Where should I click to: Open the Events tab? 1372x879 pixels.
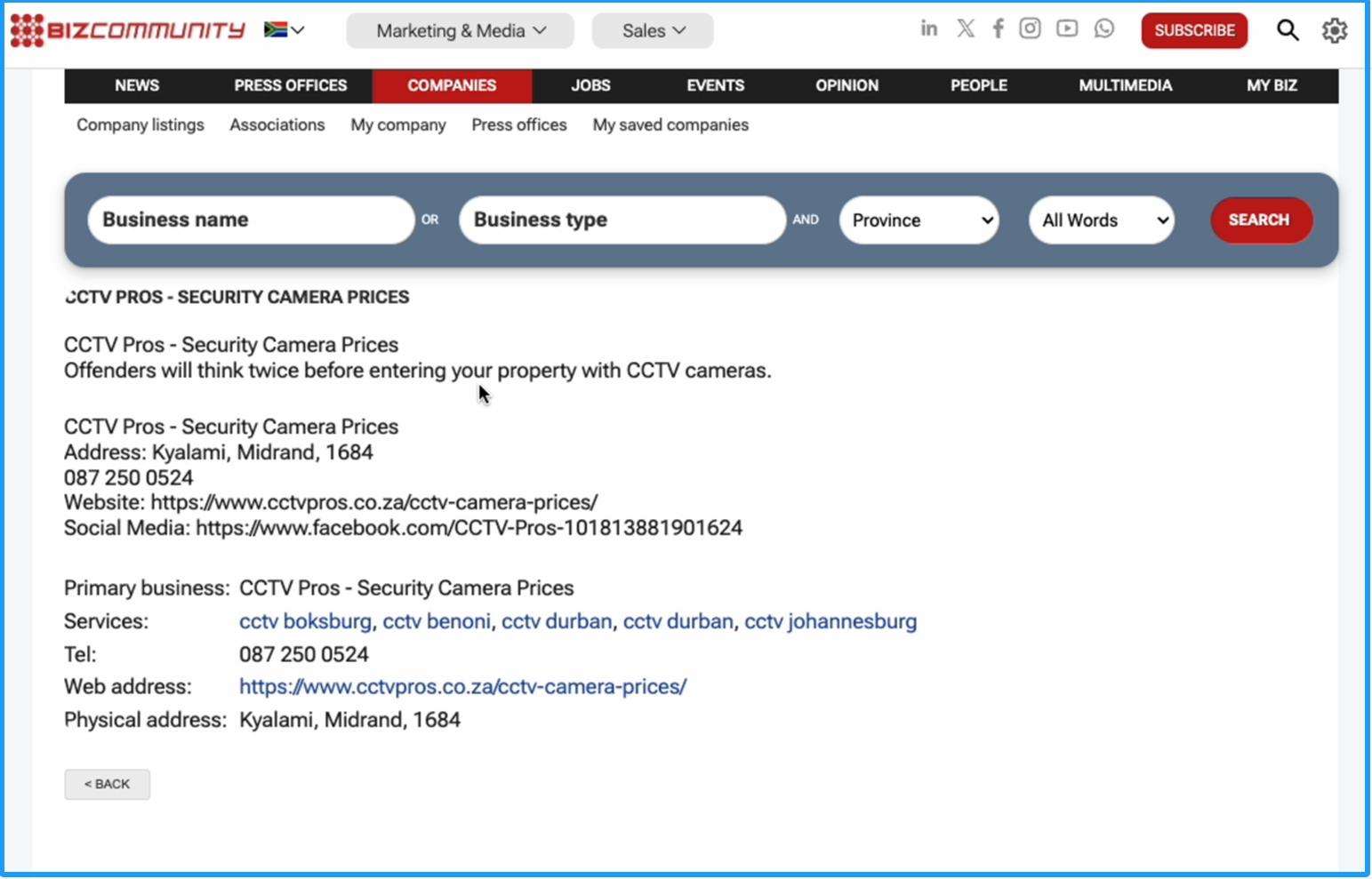715,85
